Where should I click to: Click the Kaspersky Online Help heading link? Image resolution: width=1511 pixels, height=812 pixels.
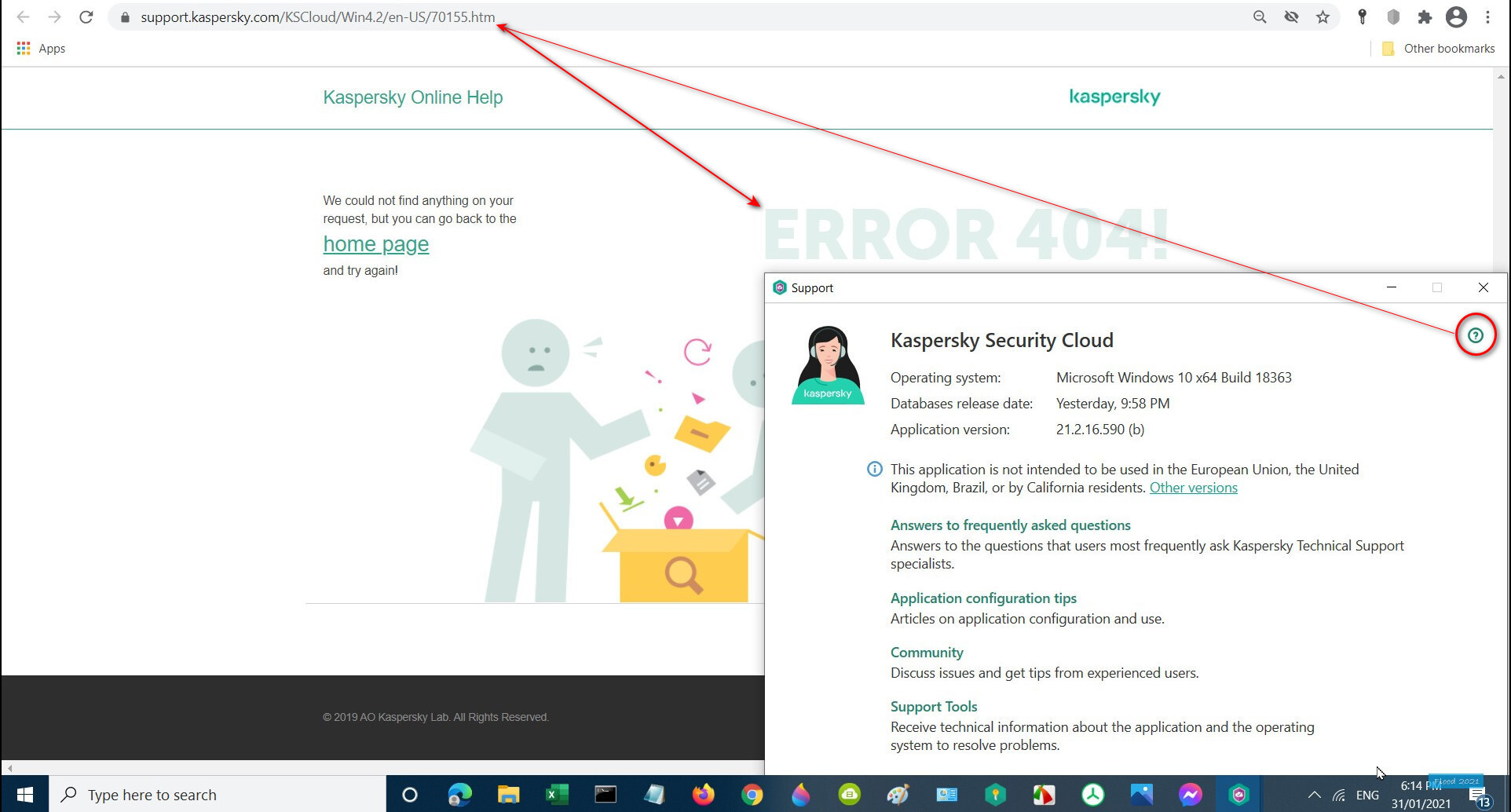(413, 97)
